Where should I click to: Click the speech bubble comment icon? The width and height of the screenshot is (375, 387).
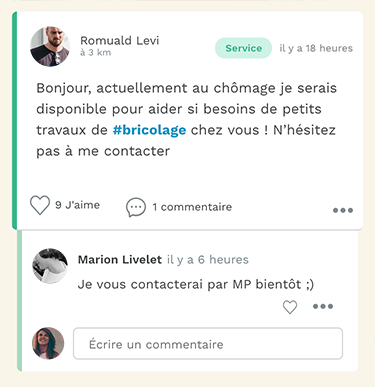click(x=136, y=207)
